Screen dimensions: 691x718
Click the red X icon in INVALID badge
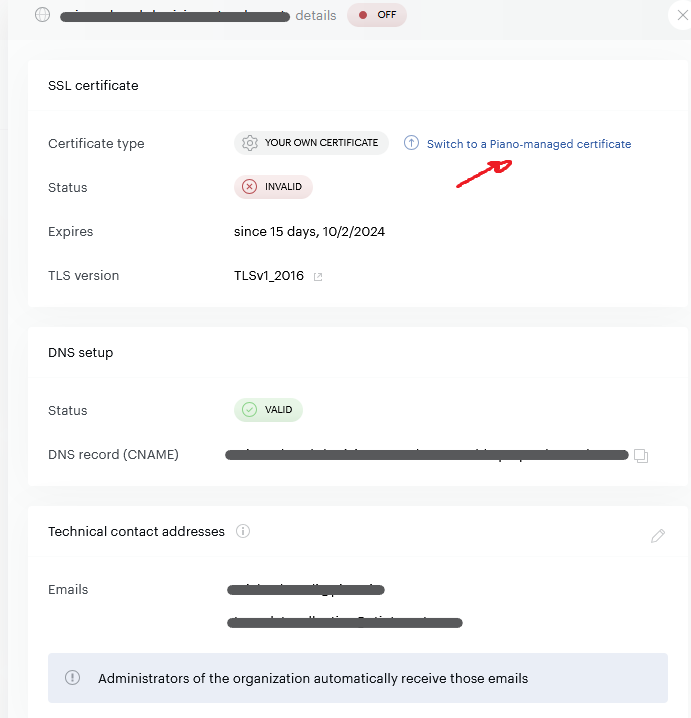(x=250, y=187)
